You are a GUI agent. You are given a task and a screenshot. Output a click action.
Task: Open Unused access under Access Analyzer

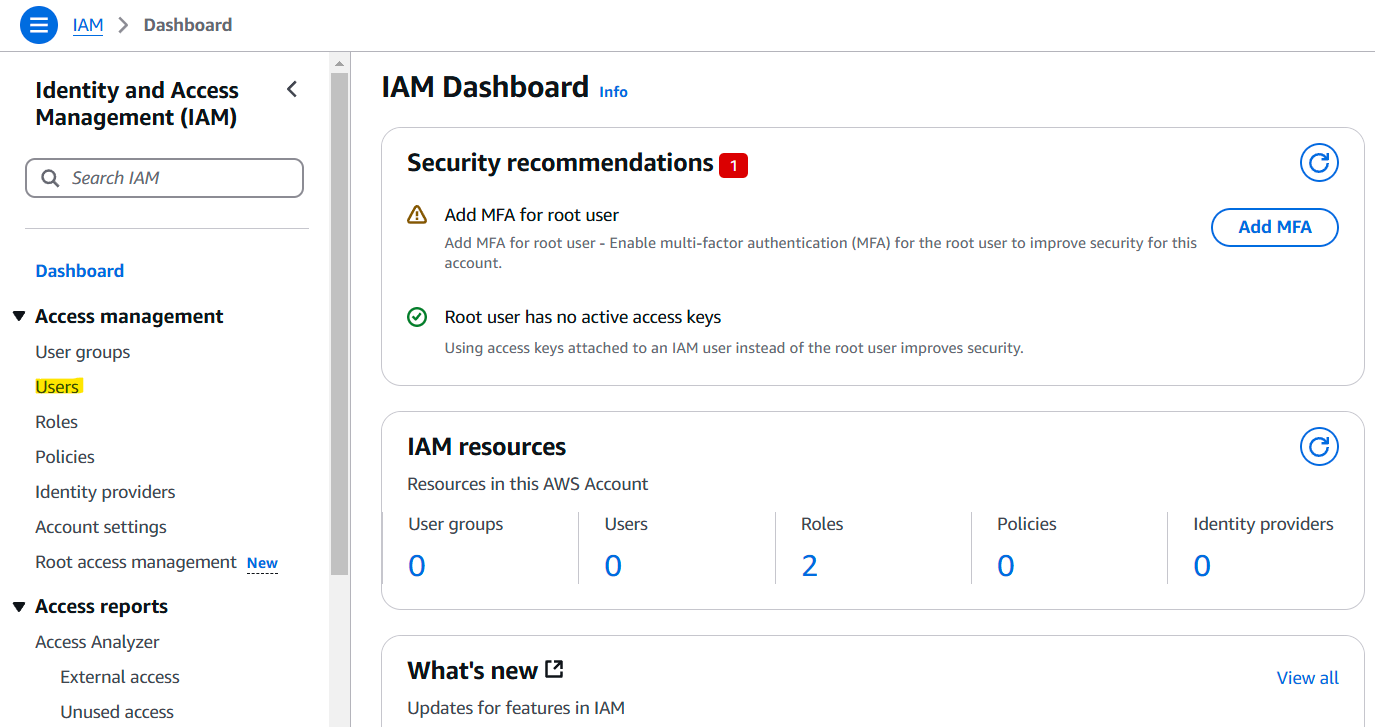pyautogui.click(x=117, y=712)
